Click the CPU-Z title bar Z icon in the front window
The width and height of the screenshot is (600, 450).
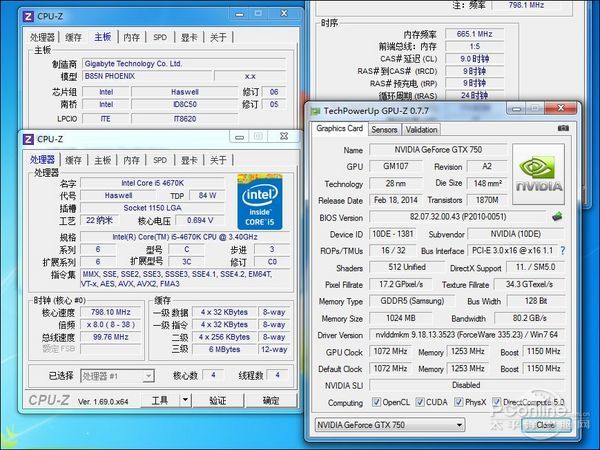(x=30, y=139)
